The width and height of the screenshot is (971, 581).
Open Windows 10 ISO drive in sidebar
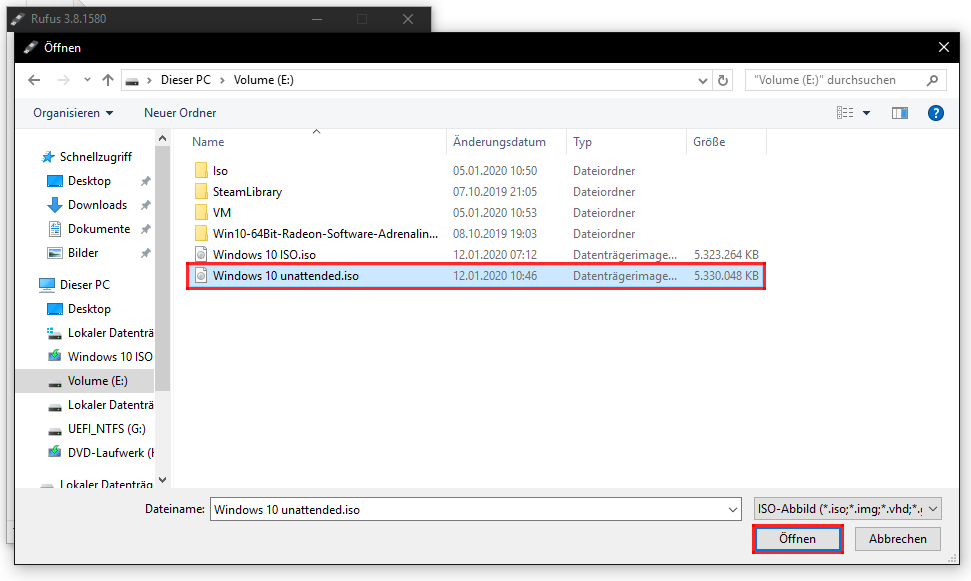[x=110, y=357]
